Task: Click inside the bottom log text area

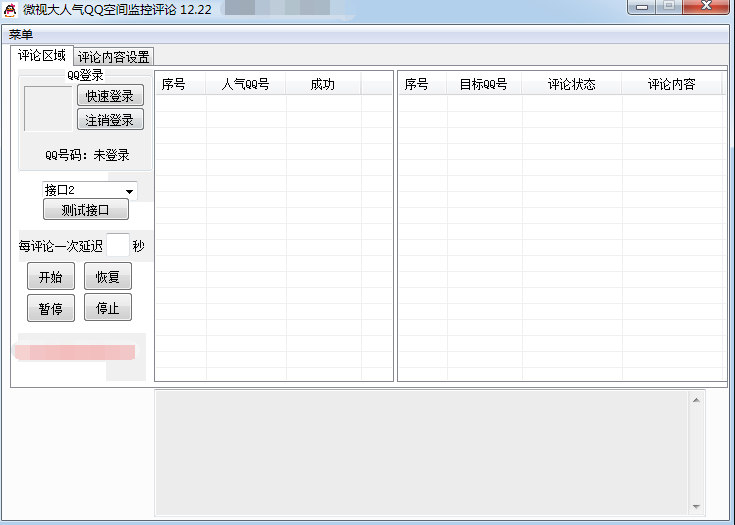Action: click(422, 453)
